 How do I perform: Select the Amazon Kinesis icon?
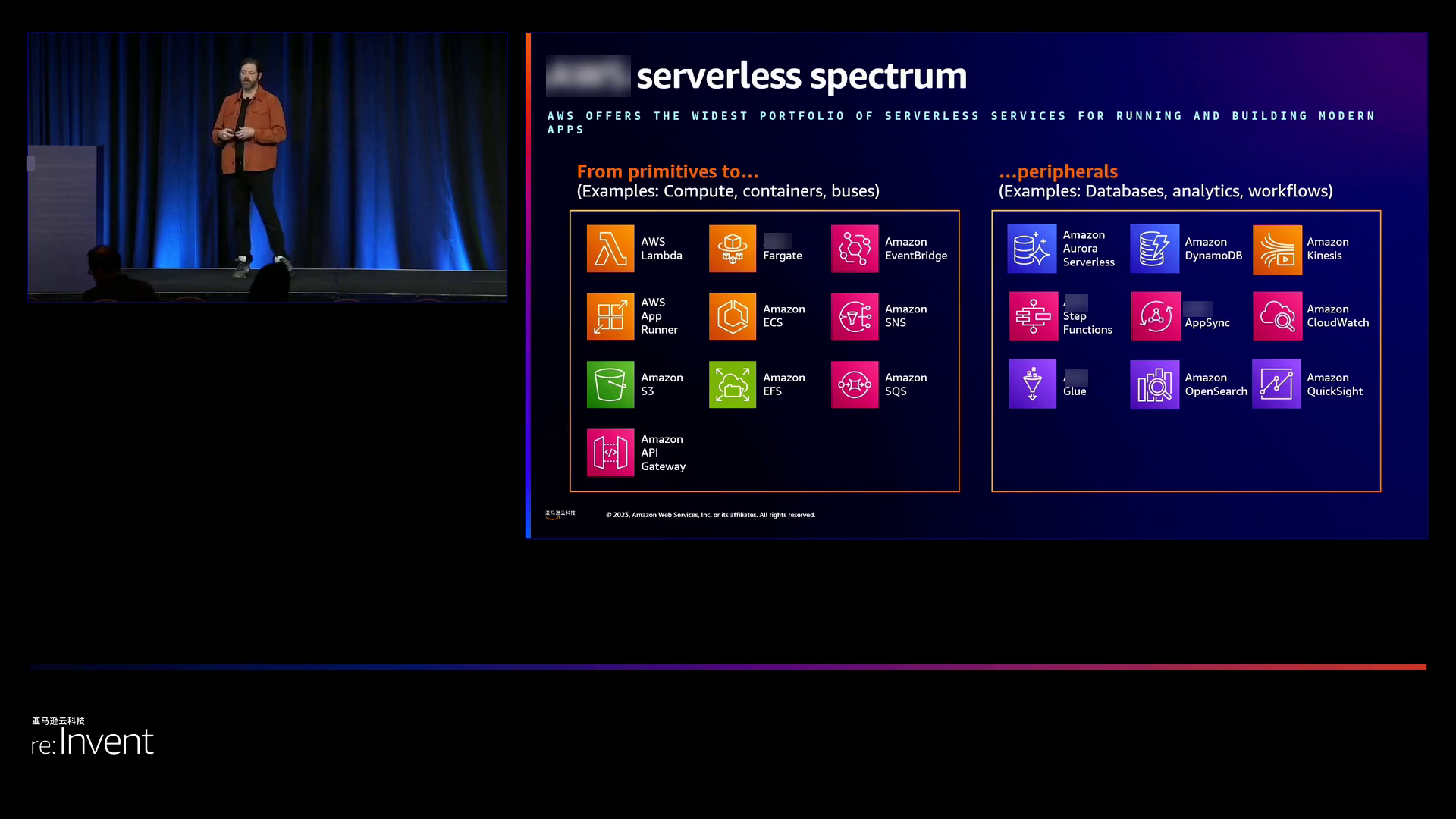[1277, 249]
